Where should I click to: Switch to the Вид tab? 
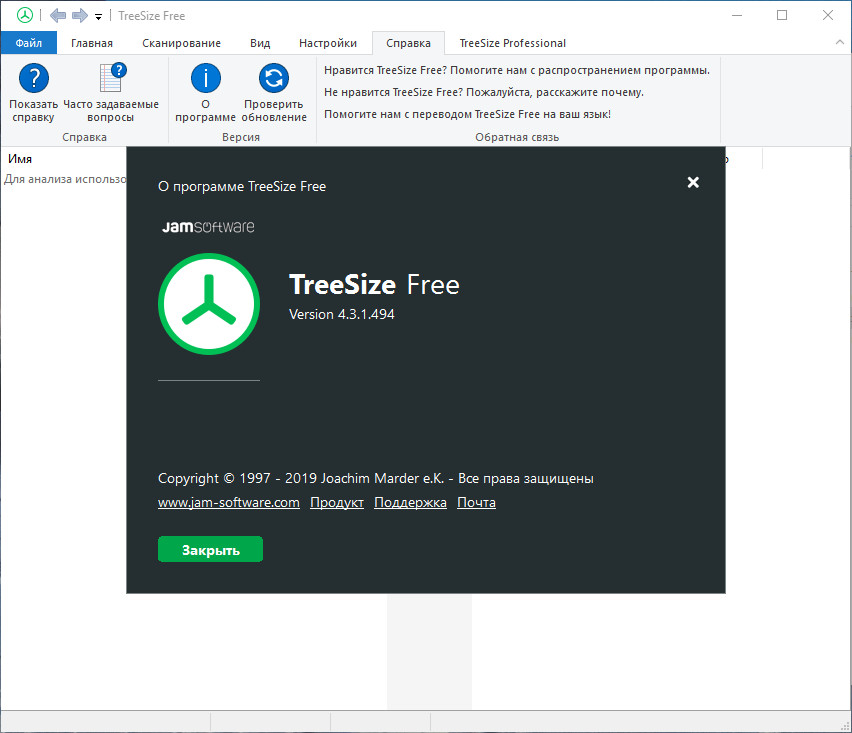coord(260,43)
